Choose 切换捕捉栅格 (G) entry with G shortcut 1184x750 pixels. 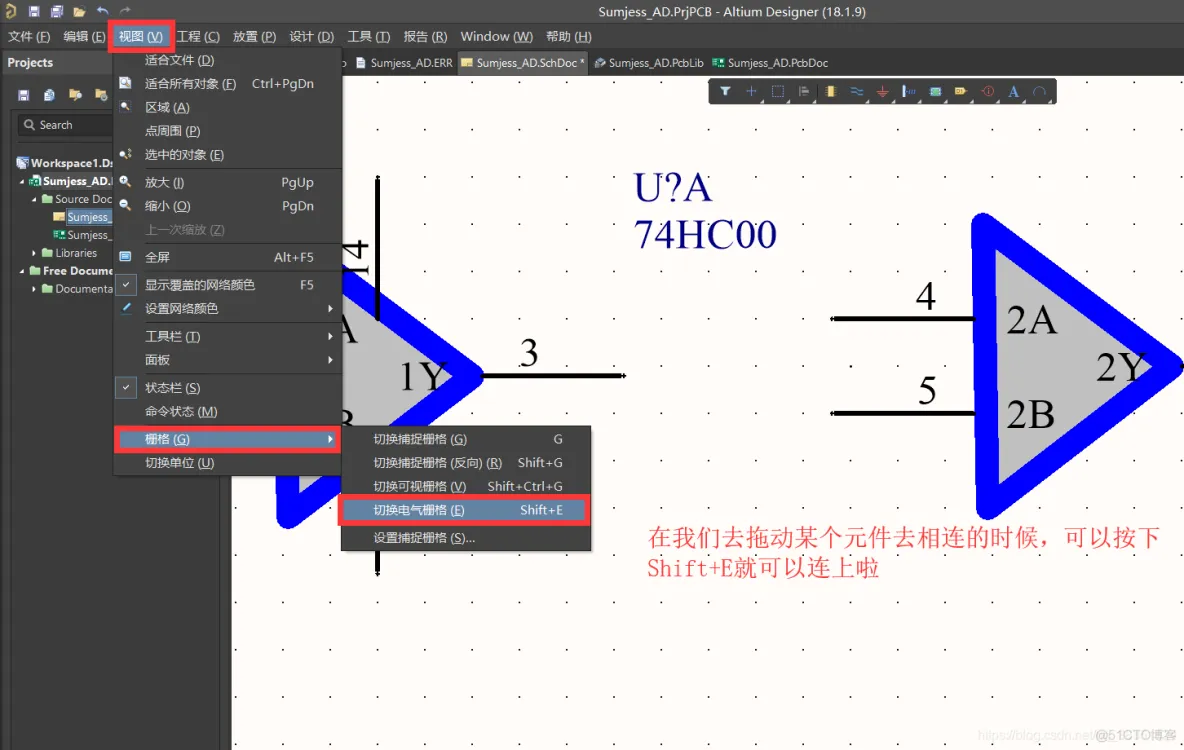(x=466, y=439)
